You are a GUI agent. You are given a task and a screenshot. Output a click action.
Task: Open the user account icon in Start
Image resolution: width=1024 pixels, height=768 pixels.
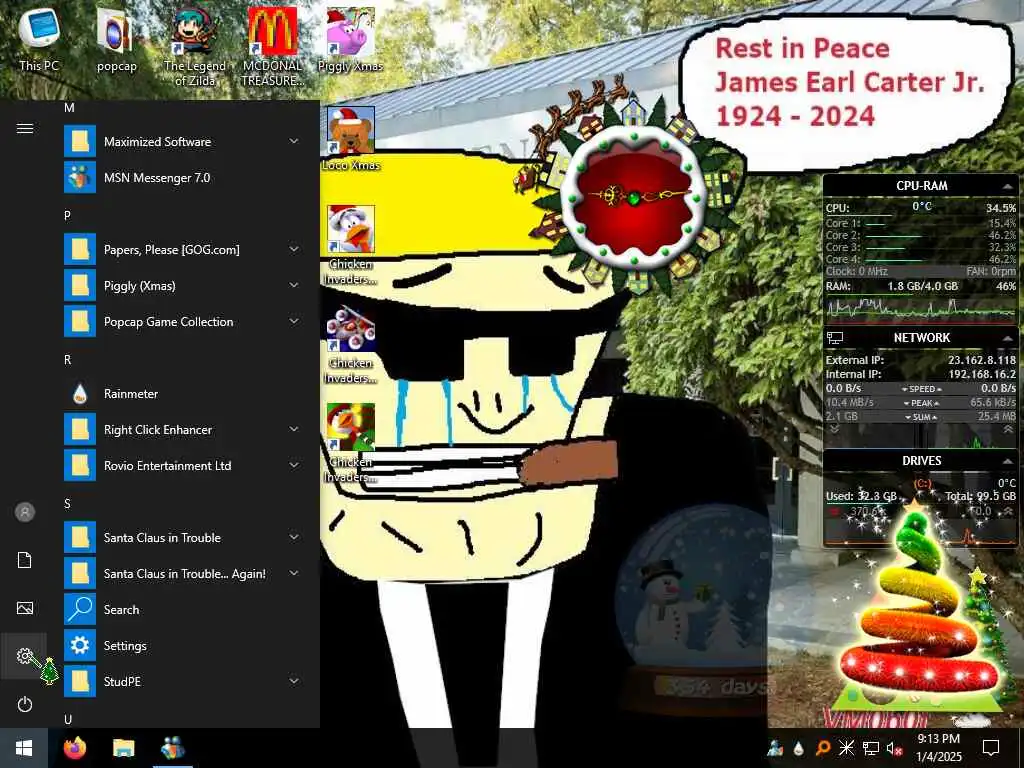(x=25, y=512)
